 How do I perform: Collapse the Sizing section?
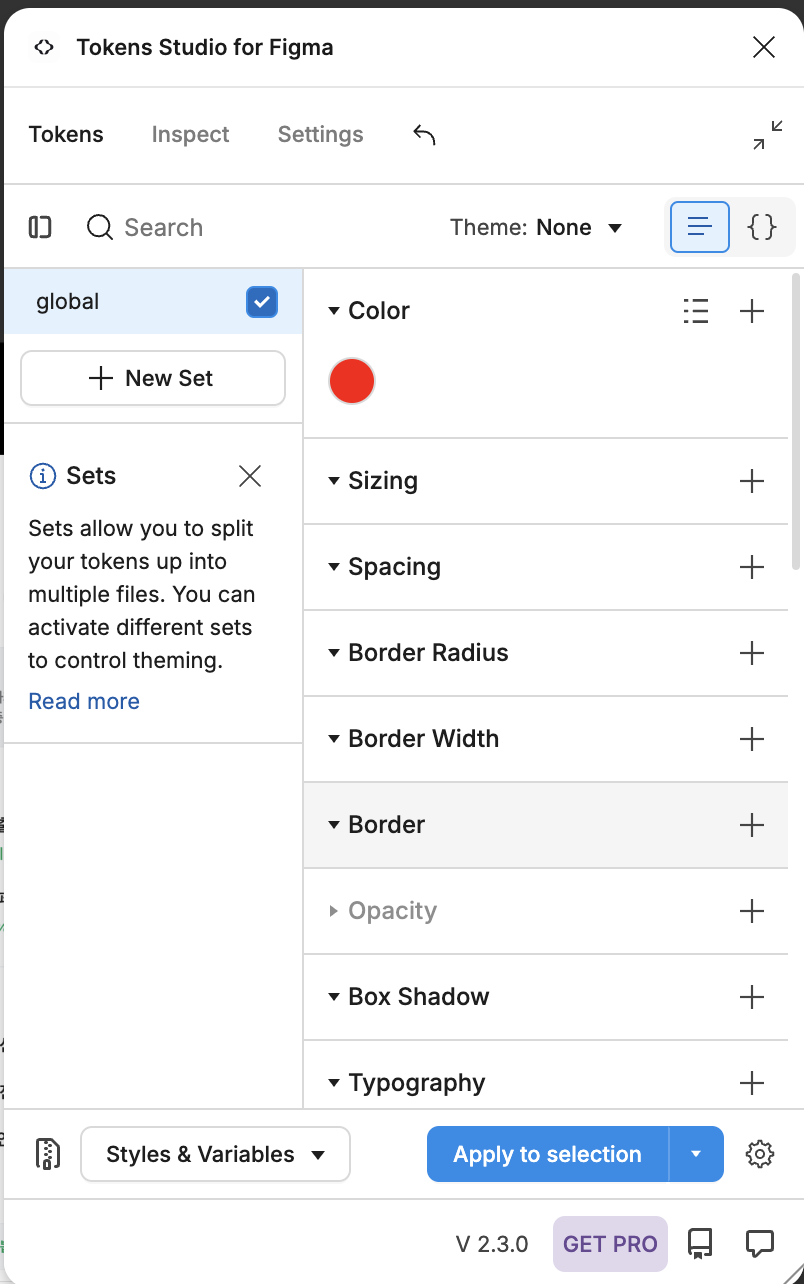click(334, 481)
